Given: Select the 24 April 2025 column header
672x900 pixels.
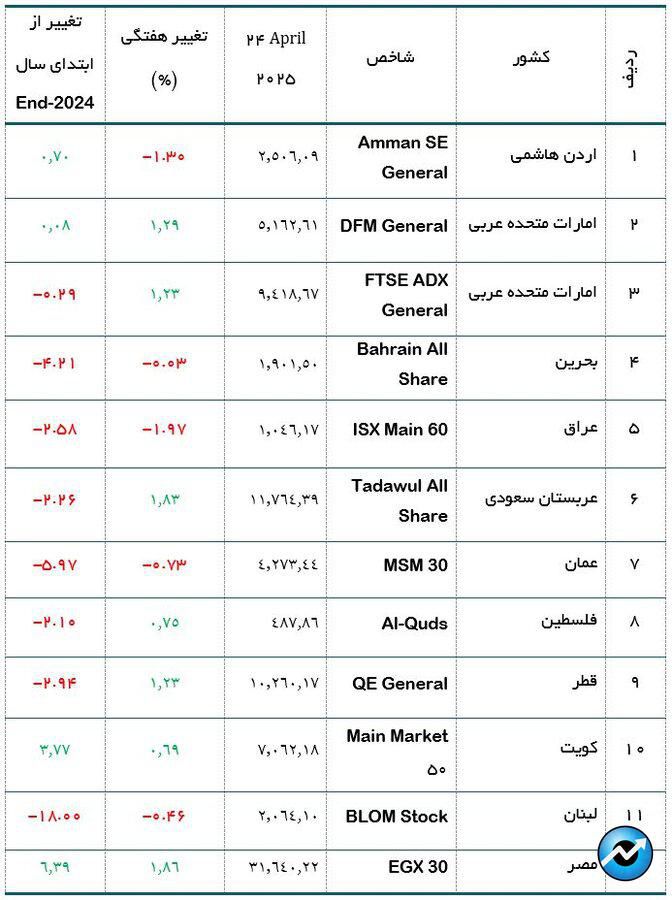Looking at the screenshot, I should (276, 58).
